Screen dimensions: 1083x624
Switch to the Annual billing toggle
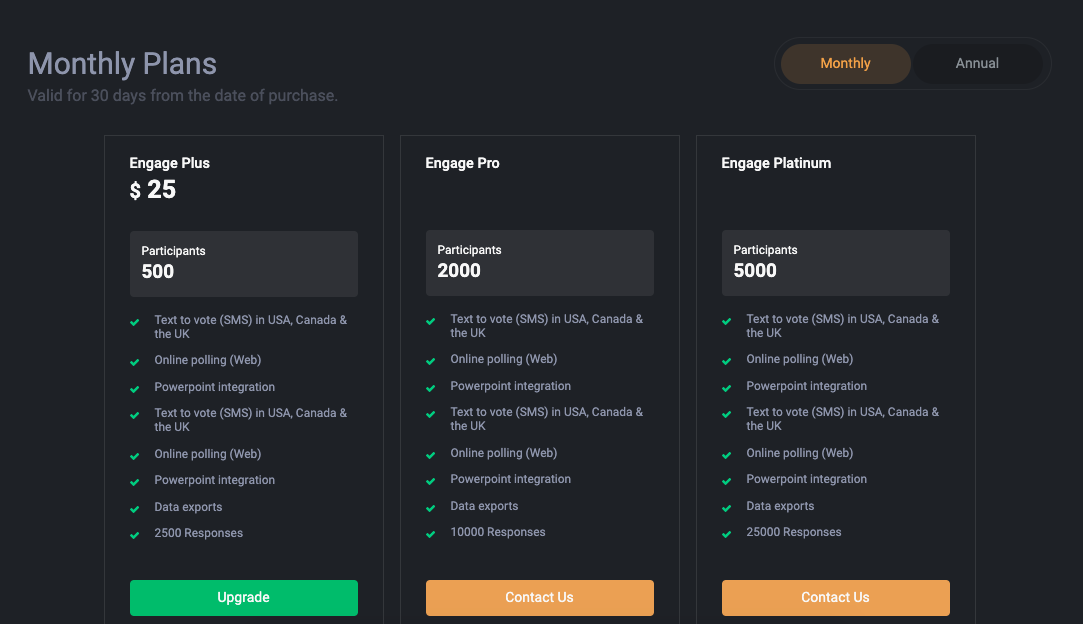pyautogui.click(x=977, y=64)
